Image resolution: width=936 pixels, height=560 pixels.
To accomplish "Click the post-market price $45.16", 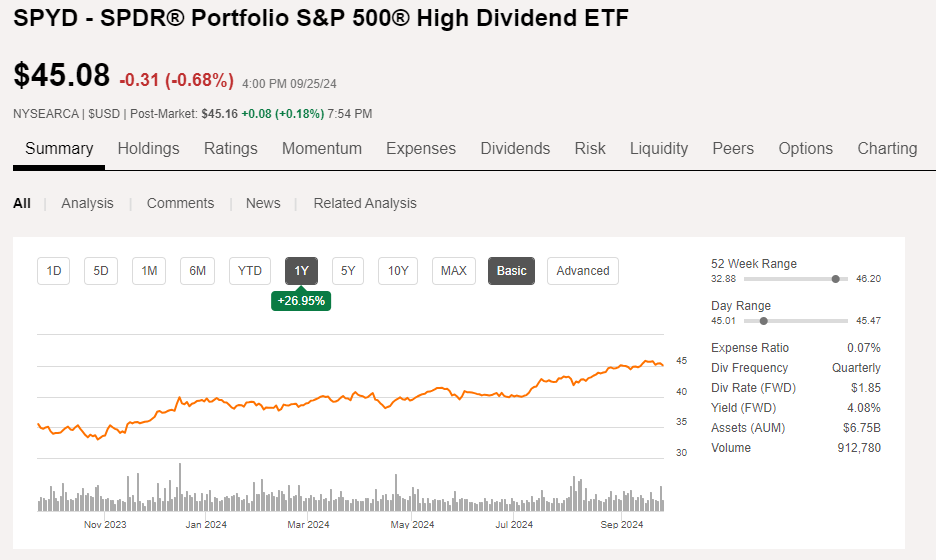I will tap(219, 113).
